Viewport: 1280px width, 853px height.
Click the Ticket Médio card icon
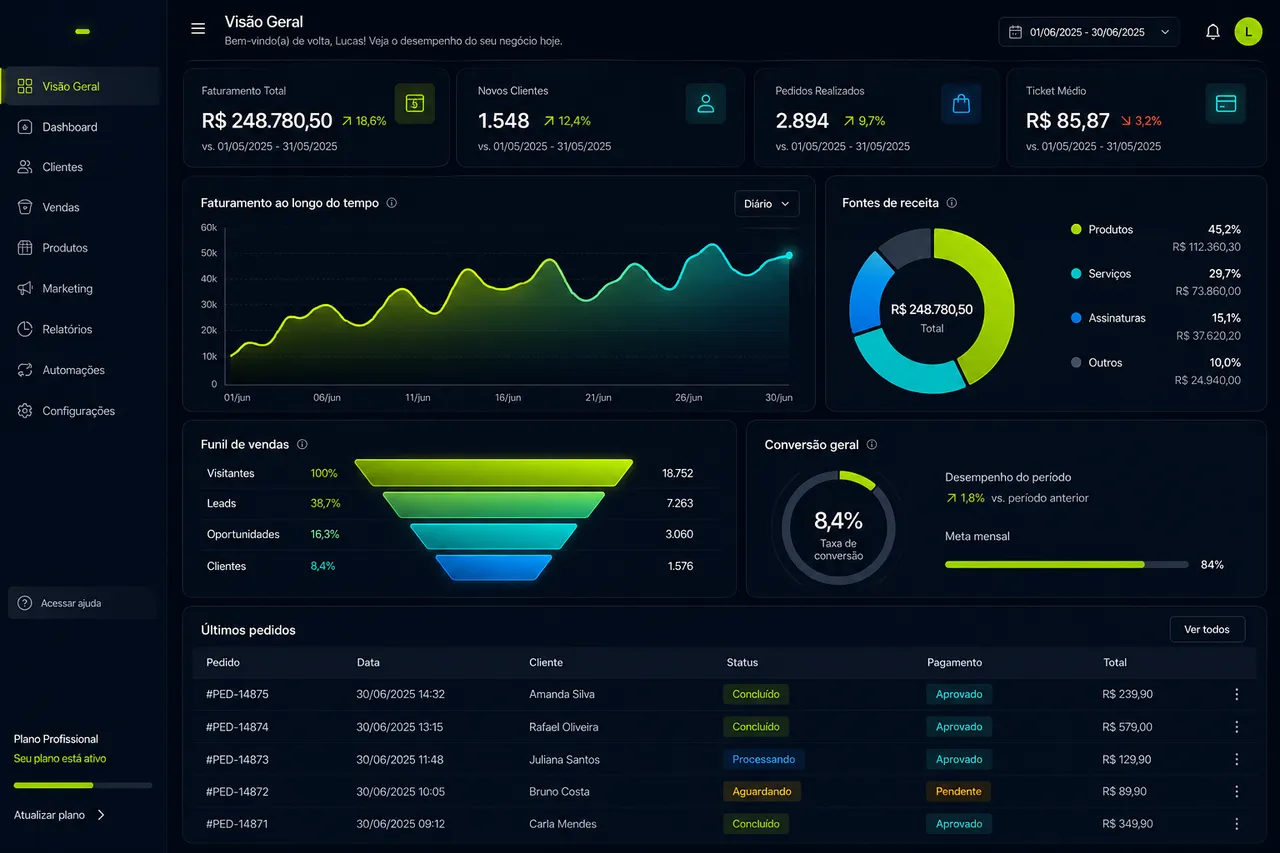coord(1225,103)
